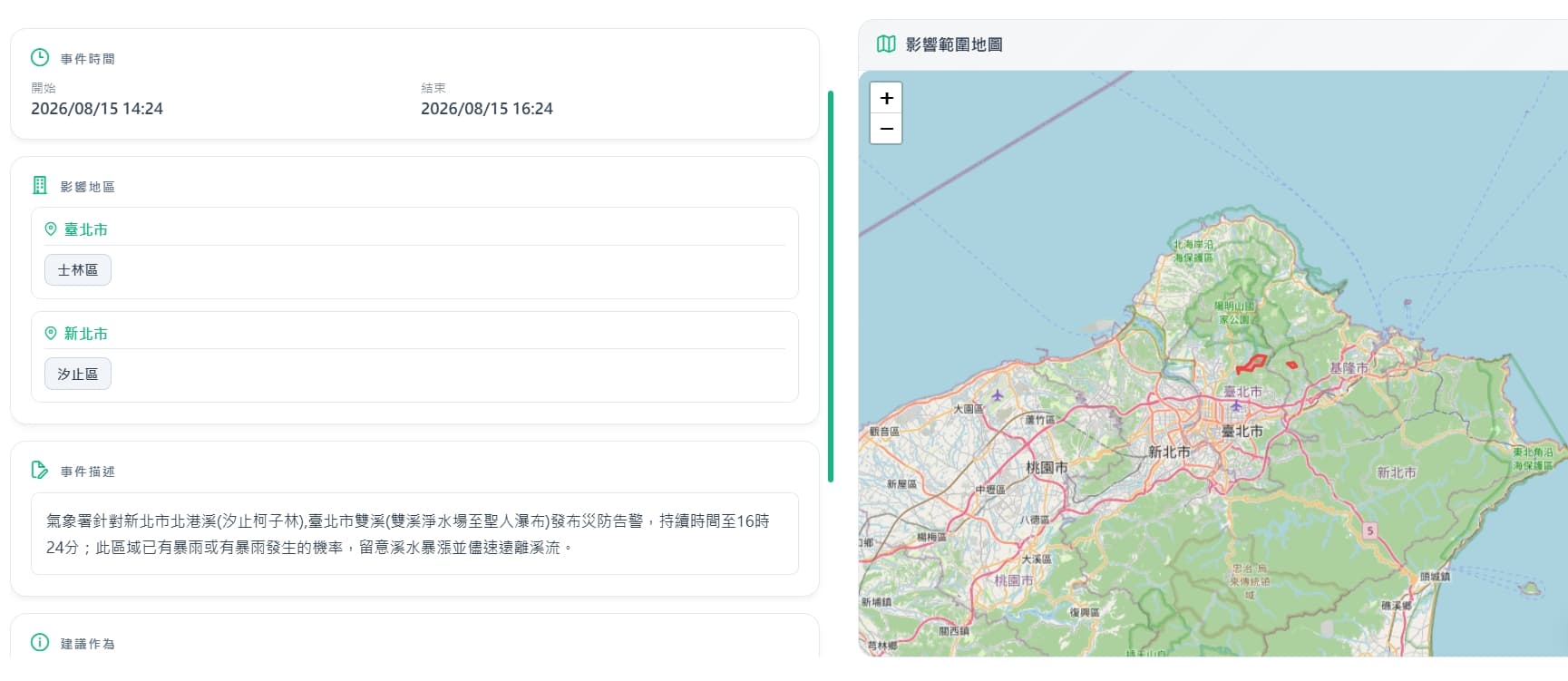Zoom in on the map

(886, 98)
